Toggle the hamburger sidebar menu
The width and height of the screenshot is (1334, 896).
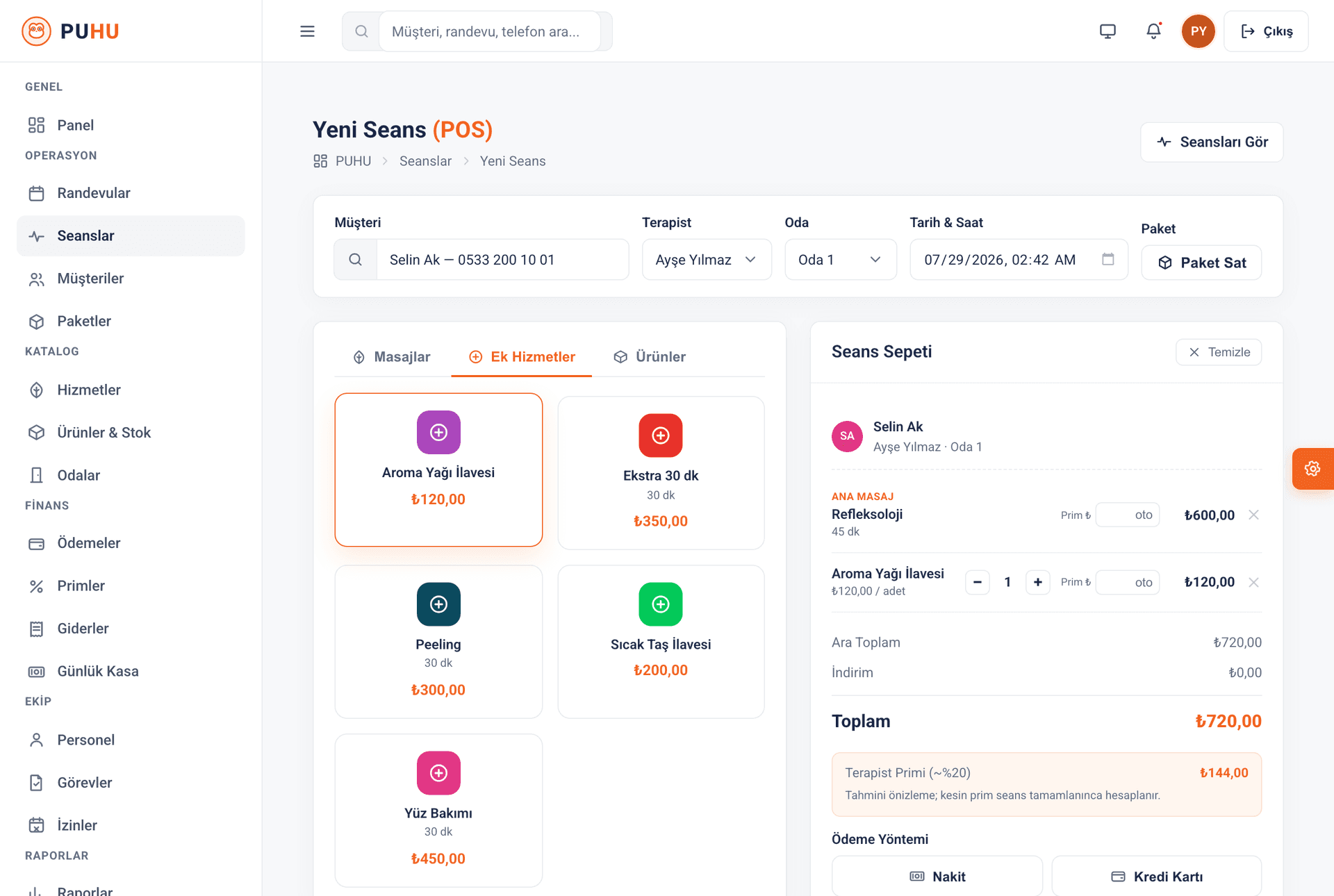307,31
